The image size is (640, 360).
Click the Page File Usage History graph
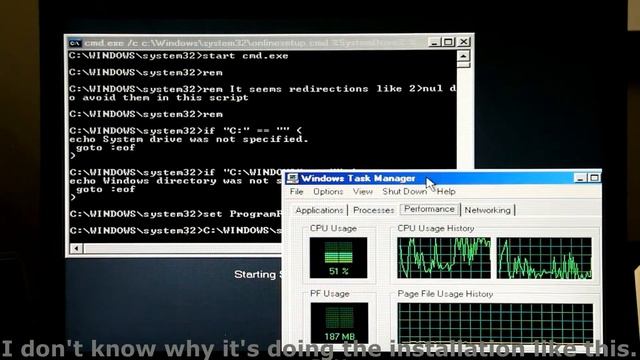pos(496,324)
